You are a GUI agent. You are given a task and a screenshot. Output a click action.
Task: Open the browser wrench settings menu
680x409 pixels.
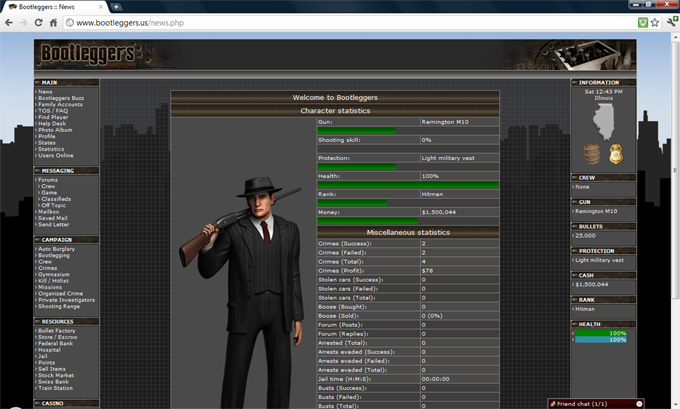(670, 22)
